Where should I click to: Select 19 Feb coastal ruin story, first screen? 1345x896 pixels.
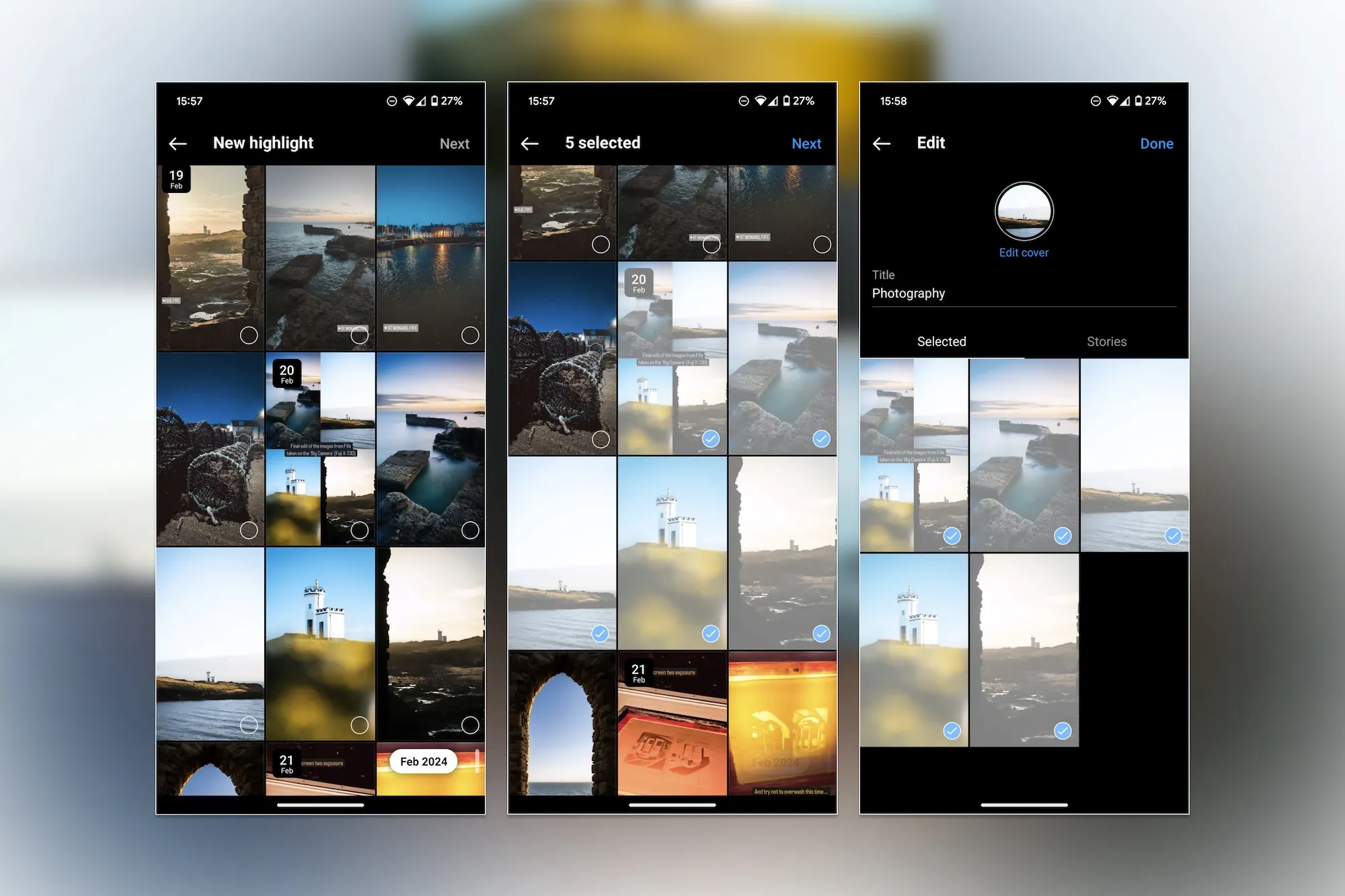[249, 335]
